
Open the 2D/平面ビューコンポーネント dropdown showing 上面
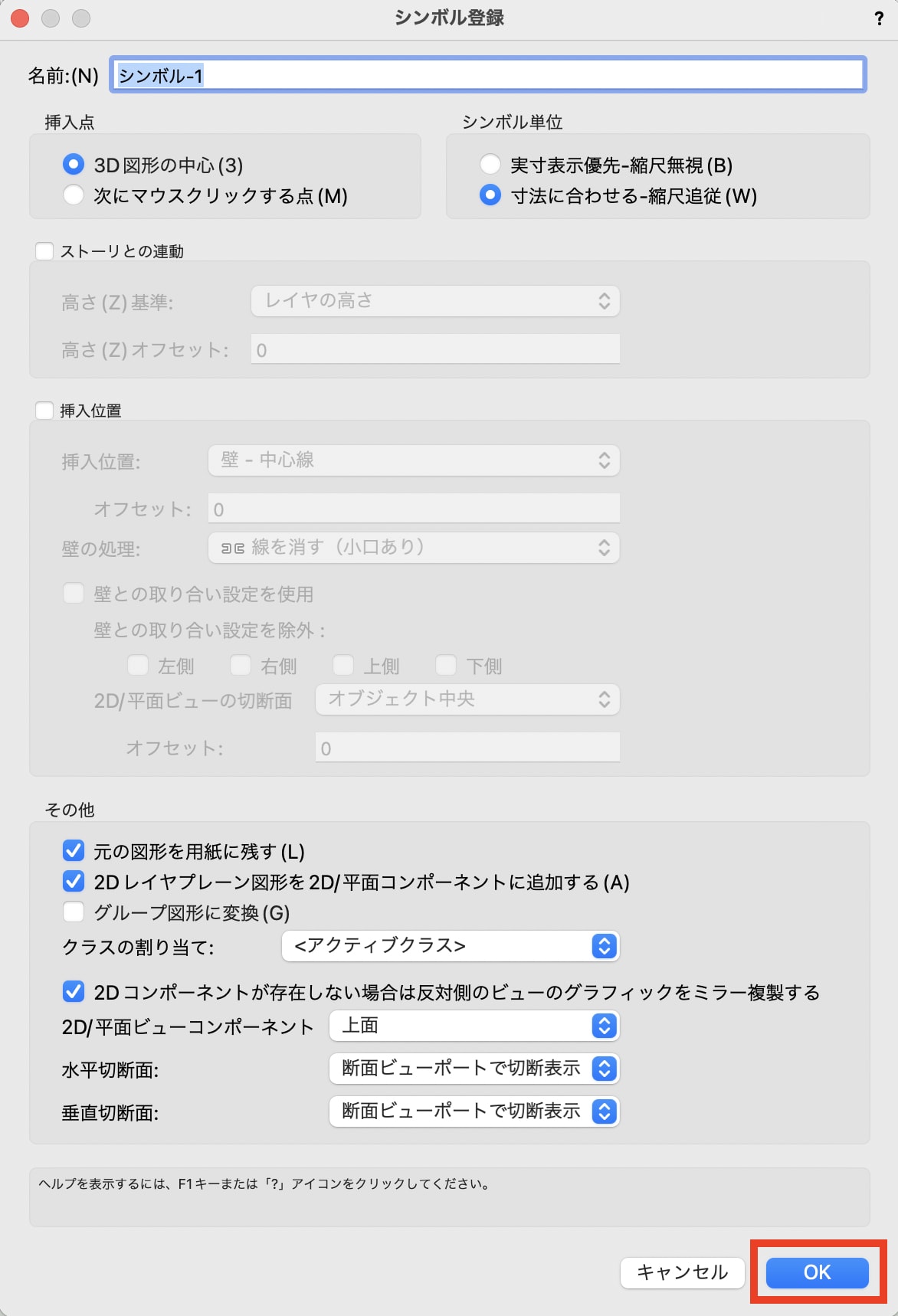pyautogui.click(x=474, y=1026)
